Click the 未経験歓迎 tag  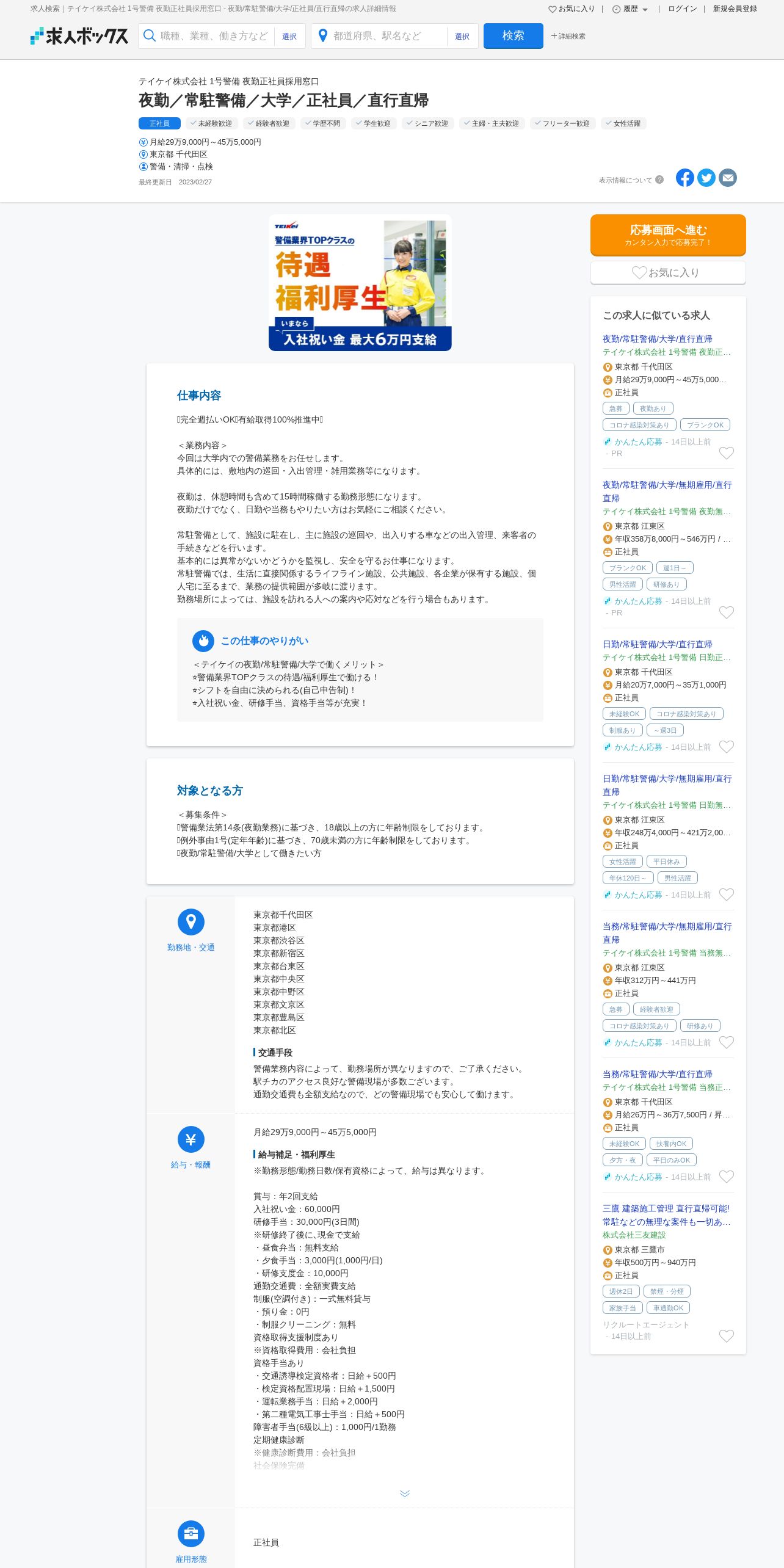pyautogui.click(x=211, y=123)
